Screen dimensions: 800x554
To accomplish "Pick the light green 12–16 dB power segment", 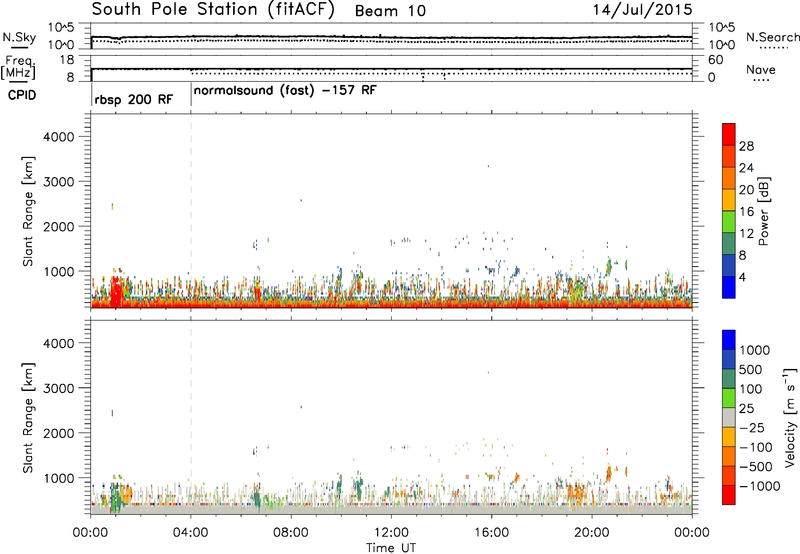I will 729,222.
